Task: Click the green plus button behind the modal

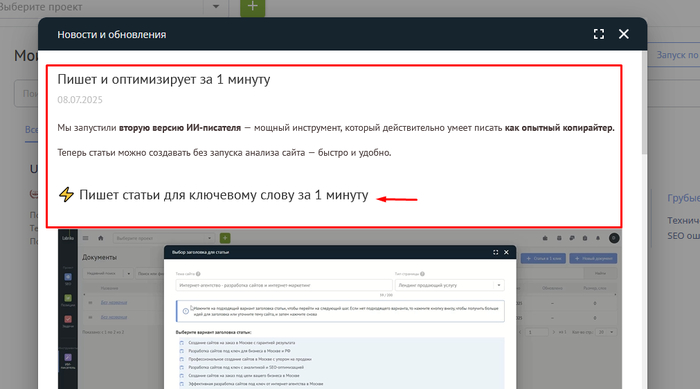Action: 253,7
